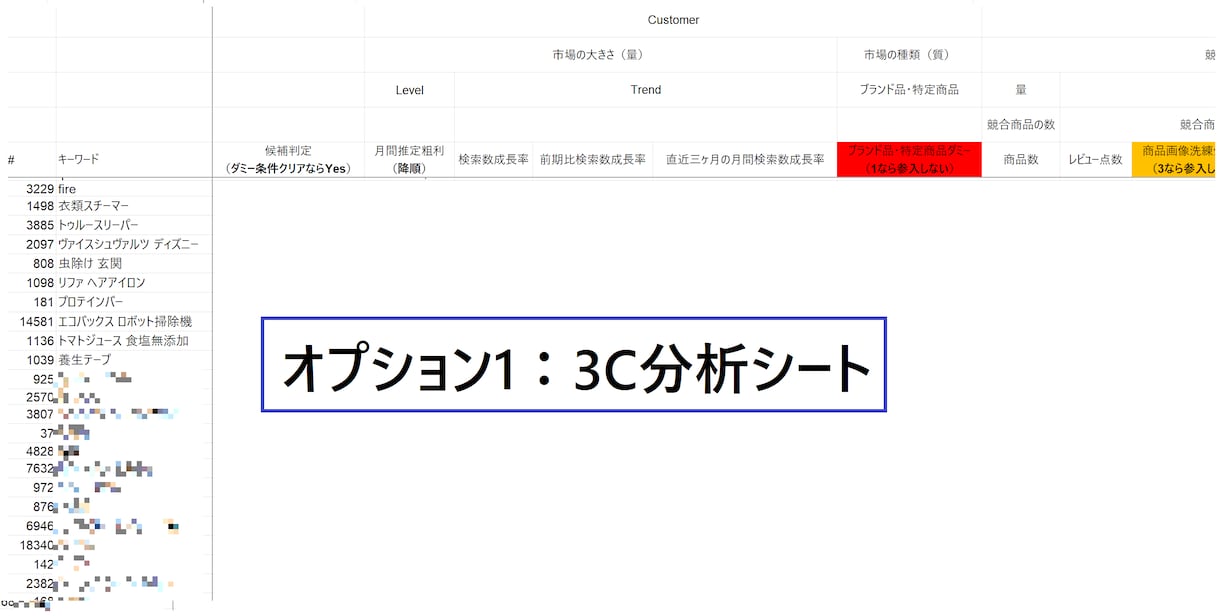Click the 競合商品の数 header cell
Image resolution: width=1220 pixels, height=616 pixels.
(1021, 125)
